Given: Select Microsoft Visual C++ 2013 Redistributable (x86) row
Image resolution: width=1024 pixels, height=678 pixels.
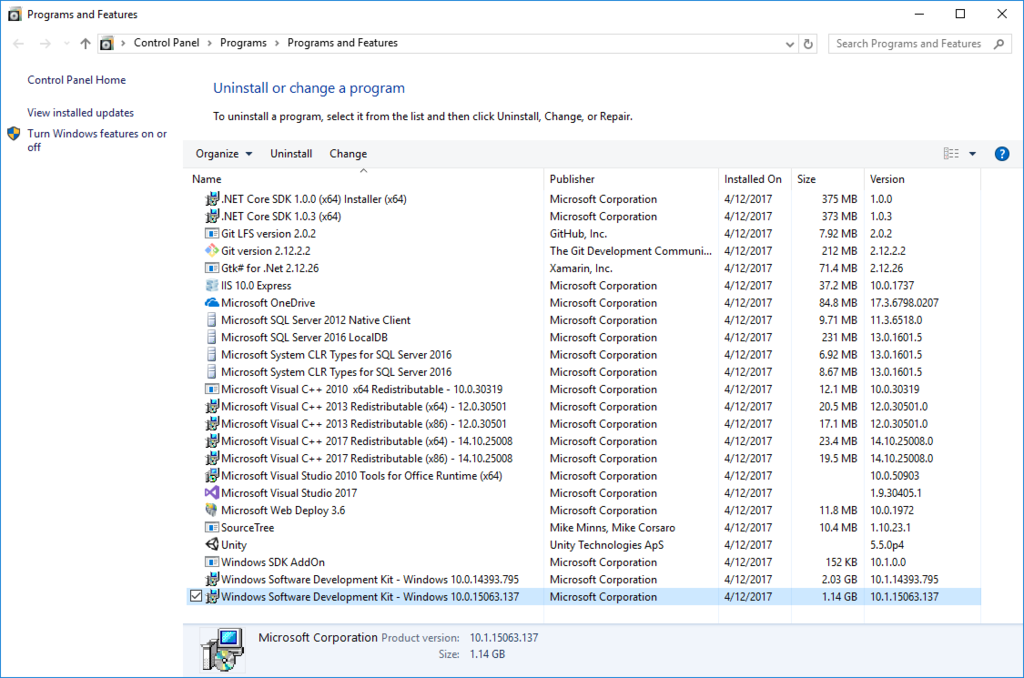Looking at the screenshot, I should [583, 424].
